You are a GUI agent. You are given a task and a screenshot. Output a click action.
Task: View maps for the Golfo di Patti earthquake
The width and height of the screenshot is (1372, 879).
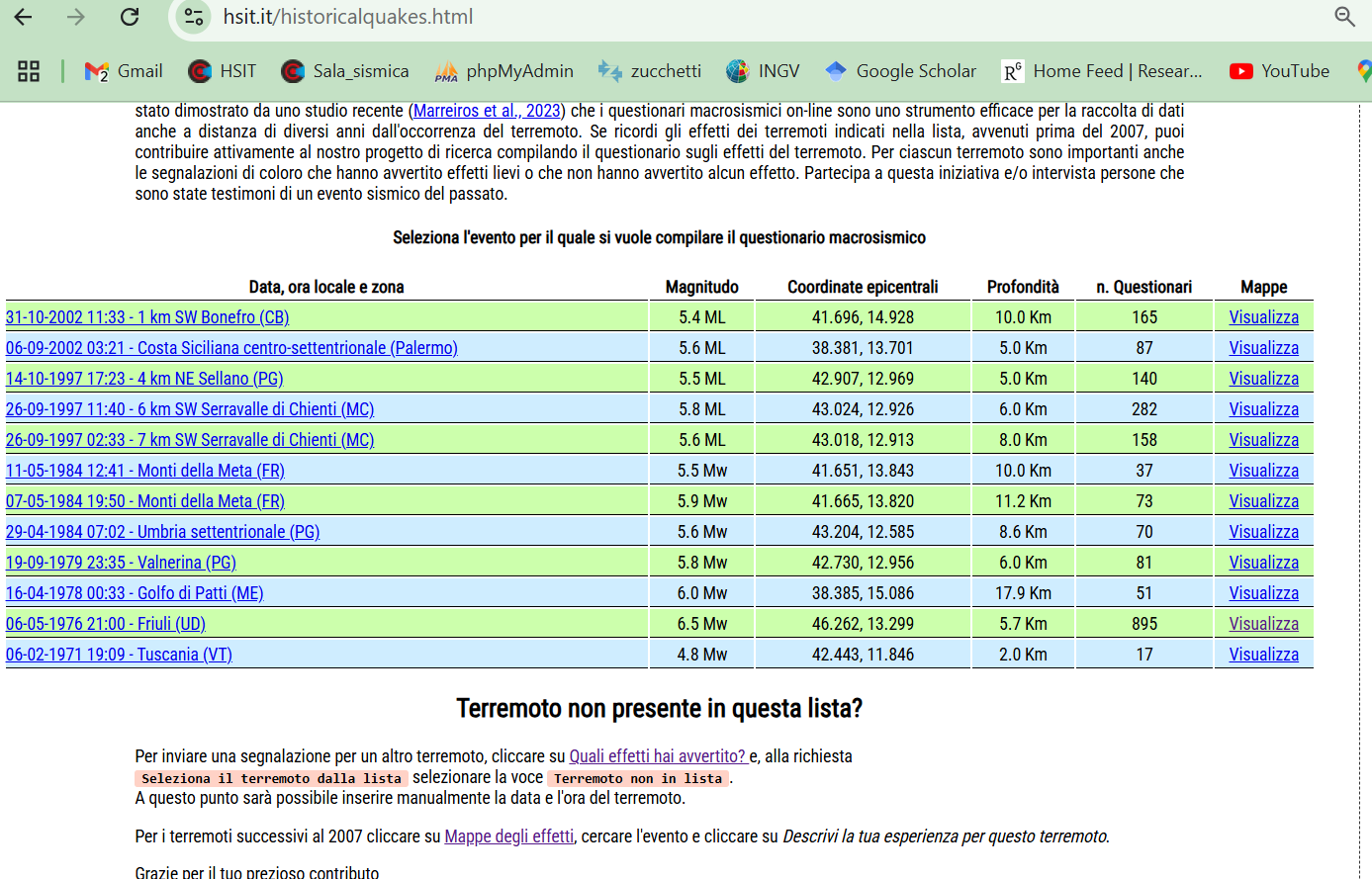pyautogui.click(x=1264, y=593)
